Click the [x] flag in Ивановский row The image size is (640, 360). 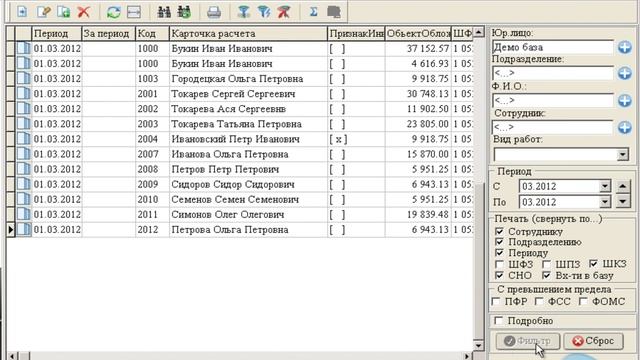click(x=338, y=139)
